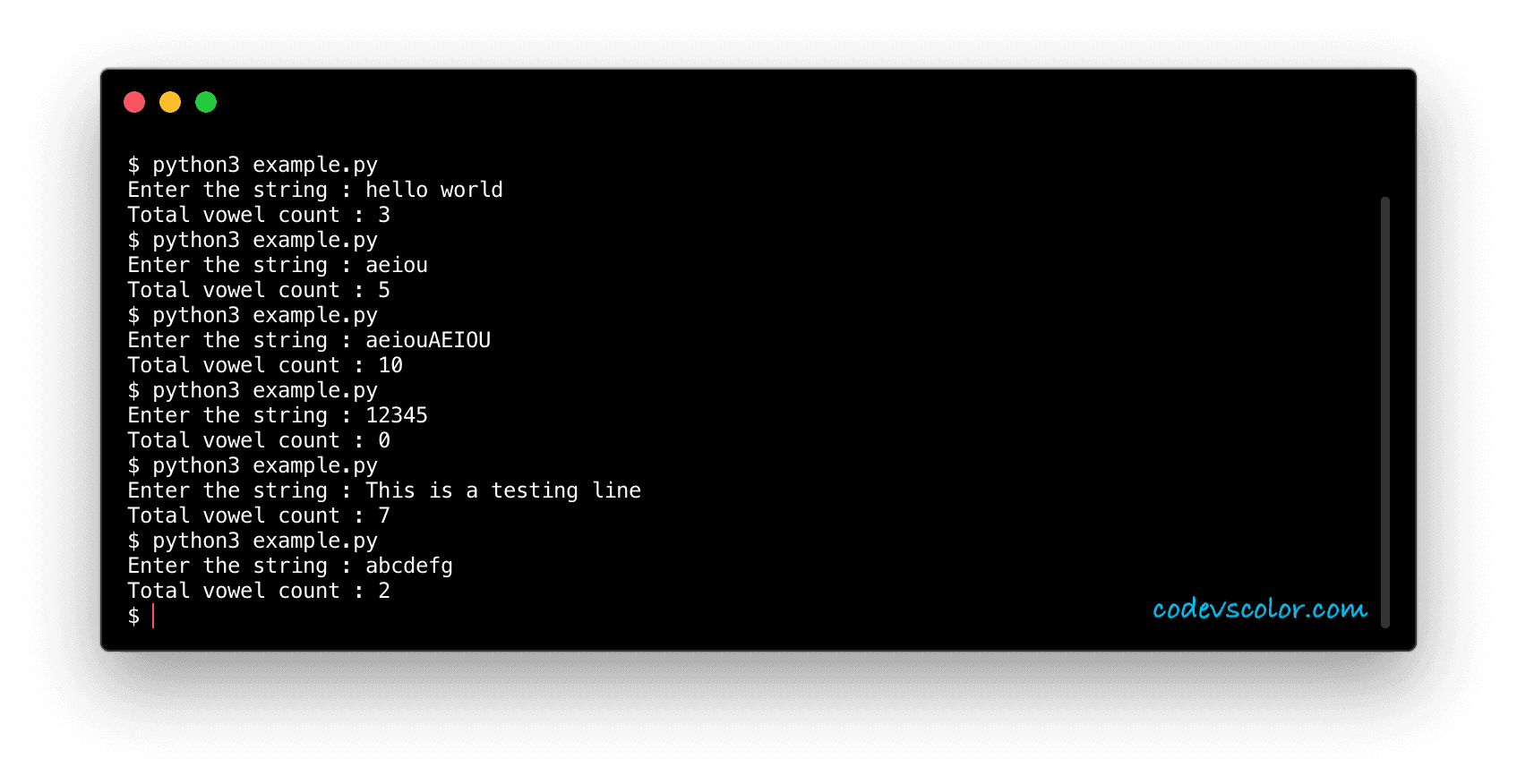Click the '12345' input string
The width and height of the screenshot is (1517, 784).
coord(397,415)
